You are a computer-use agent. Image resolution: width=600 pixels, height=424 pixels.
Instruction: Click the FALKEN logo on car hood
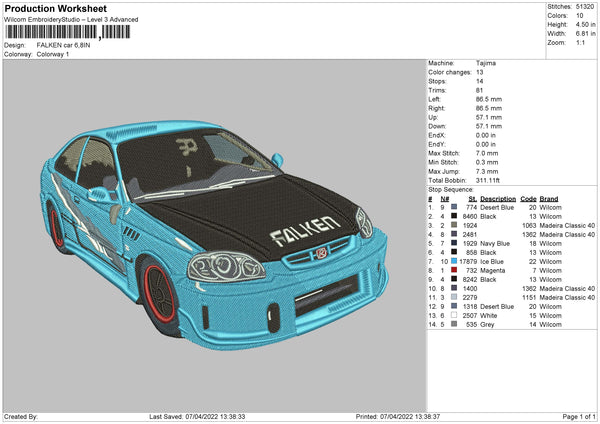tap(304, 230)
